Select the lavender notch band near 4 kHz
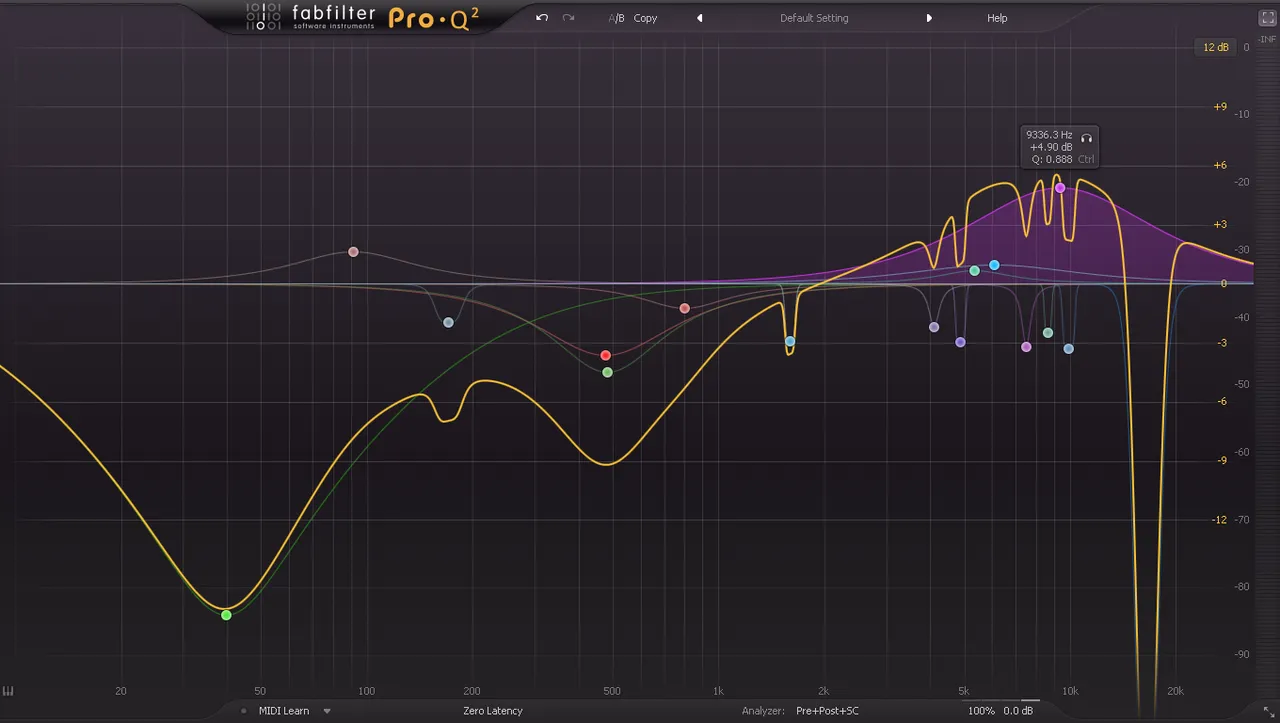The height and width of the screenshot is (723, 1280). tap(934, 327)
